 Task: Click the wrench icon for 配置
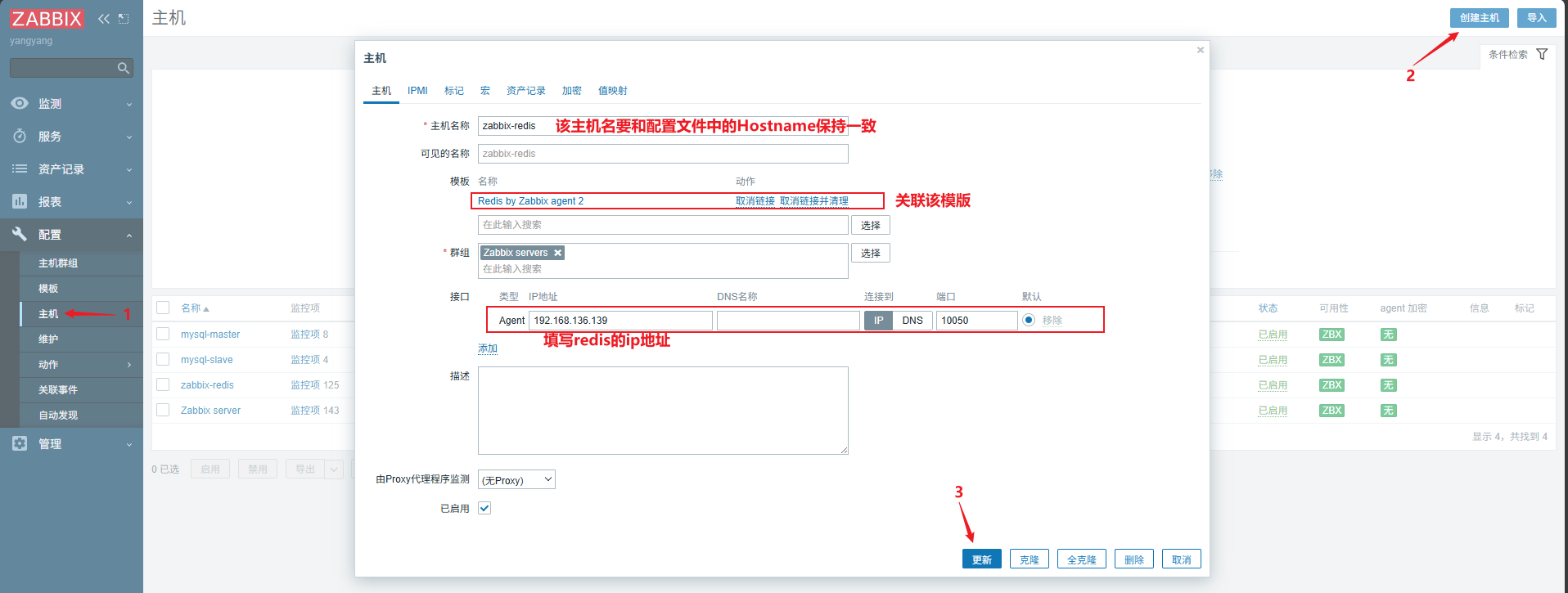coord(20,234)
